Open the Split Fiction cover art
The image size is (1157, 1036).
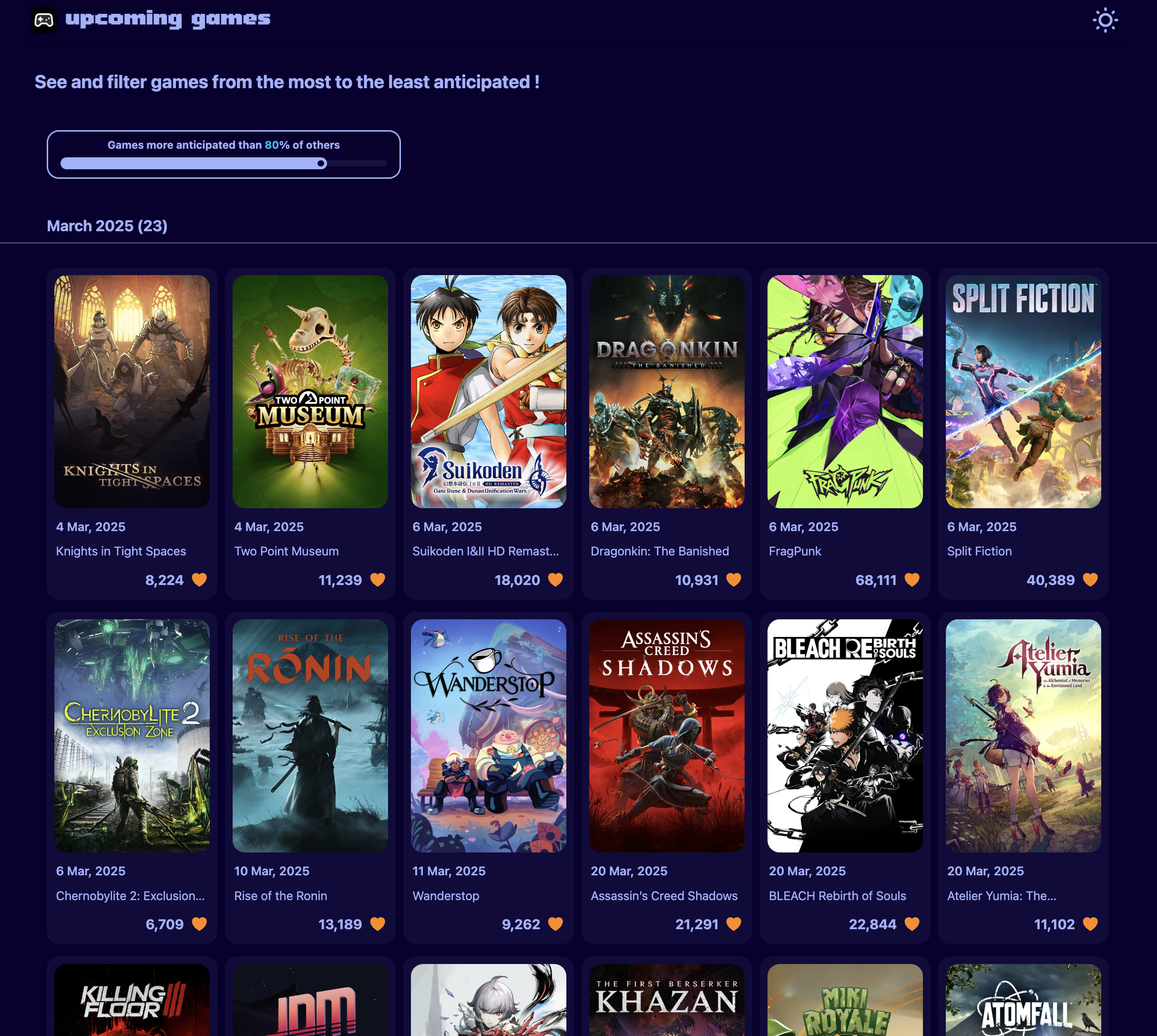click(x=1023, y=391)
